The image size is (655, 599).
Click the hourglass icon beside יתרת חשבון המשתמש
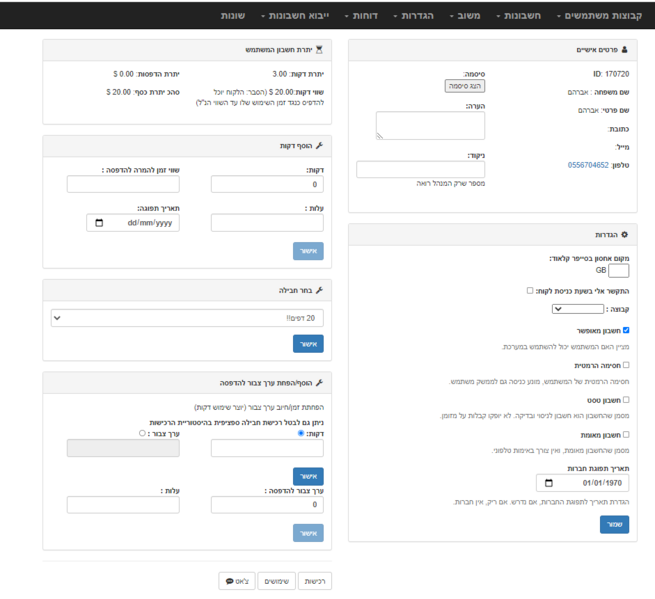(x=319, y=50)
